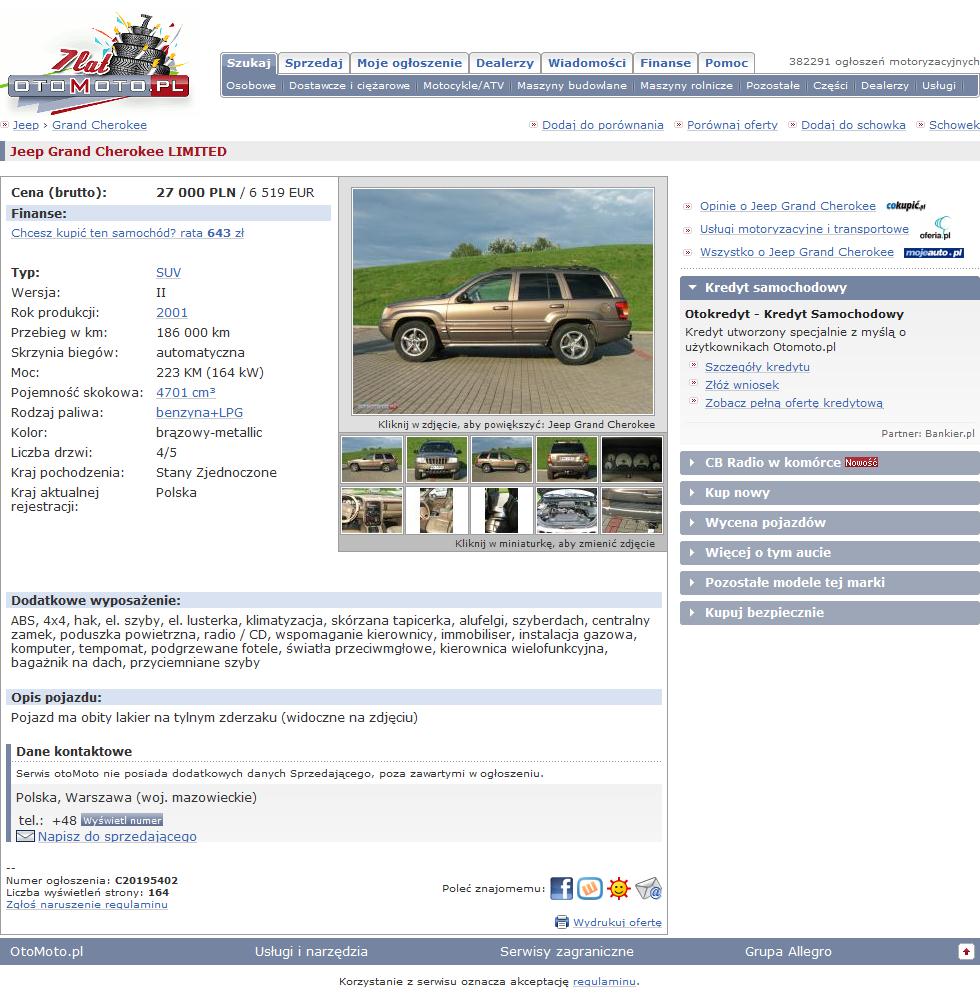
Task: Expand the Kup nowy panel
Action: click(830, 493)
